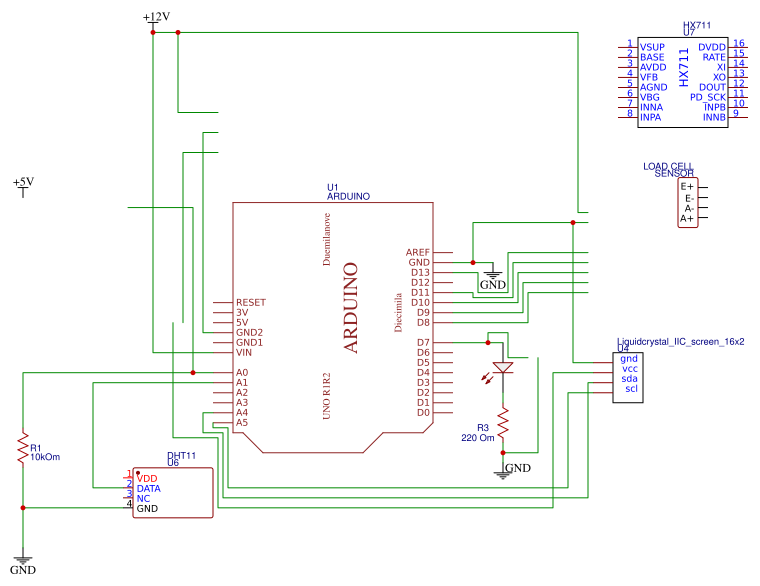The width and height of the screenshot is (760, 586).
Task: Click the Arduino 'D9' pin label
Action: (423, 313)
